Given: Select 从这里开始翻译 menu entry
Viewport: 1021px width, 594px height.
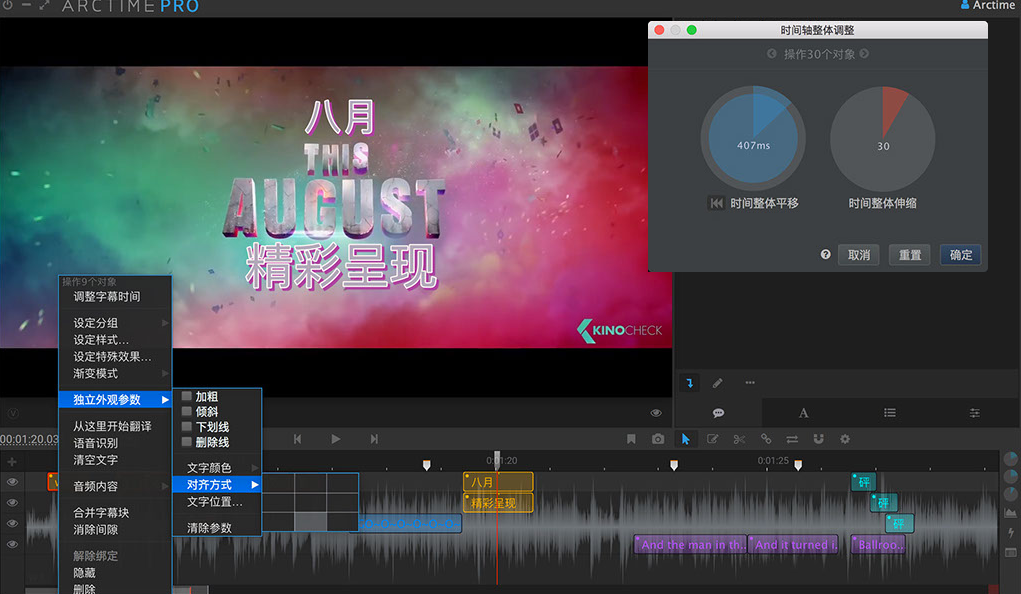Looking at the screenshot, I should [115, 427].
